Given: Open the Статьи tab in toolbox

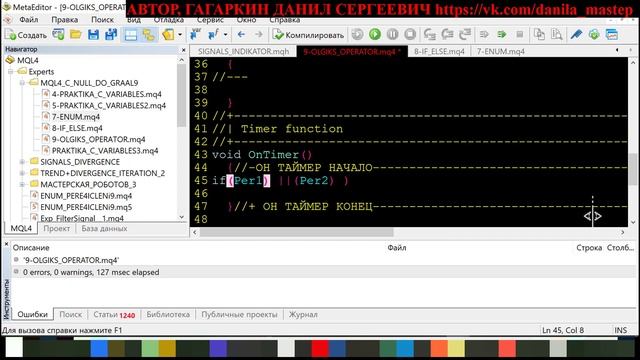Looking at the screenshot, I should [114, 315].
